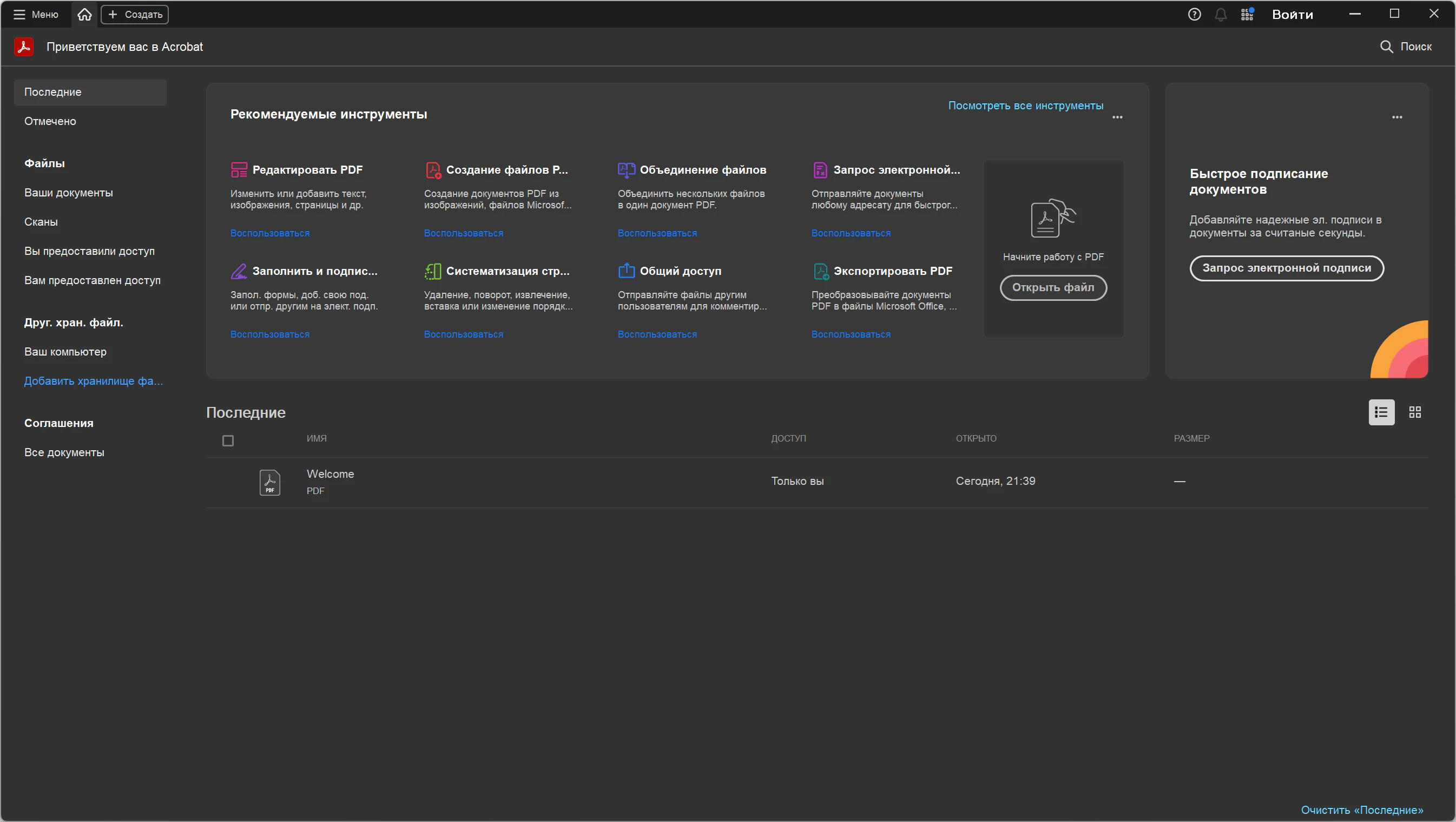Open the apps grid icon
Screen dimensions: 1456x822
pos(1247,14)
